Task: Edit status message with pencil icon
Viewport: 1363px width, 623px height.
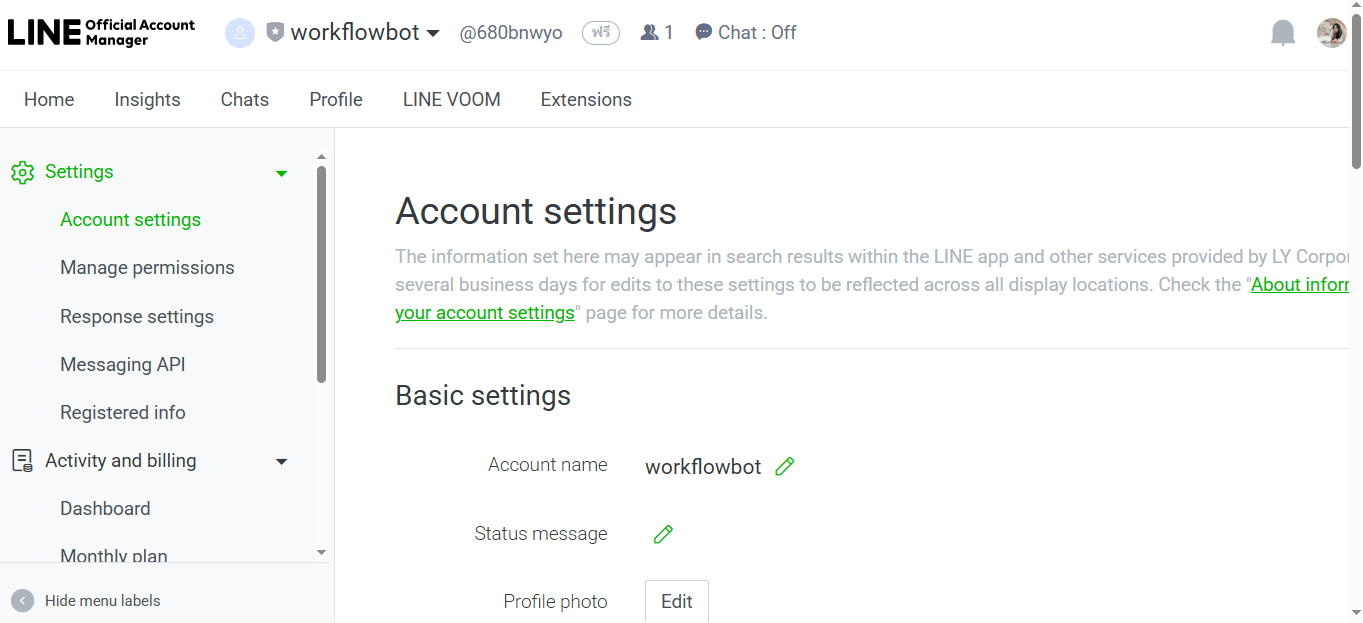Action: [663, 534]
